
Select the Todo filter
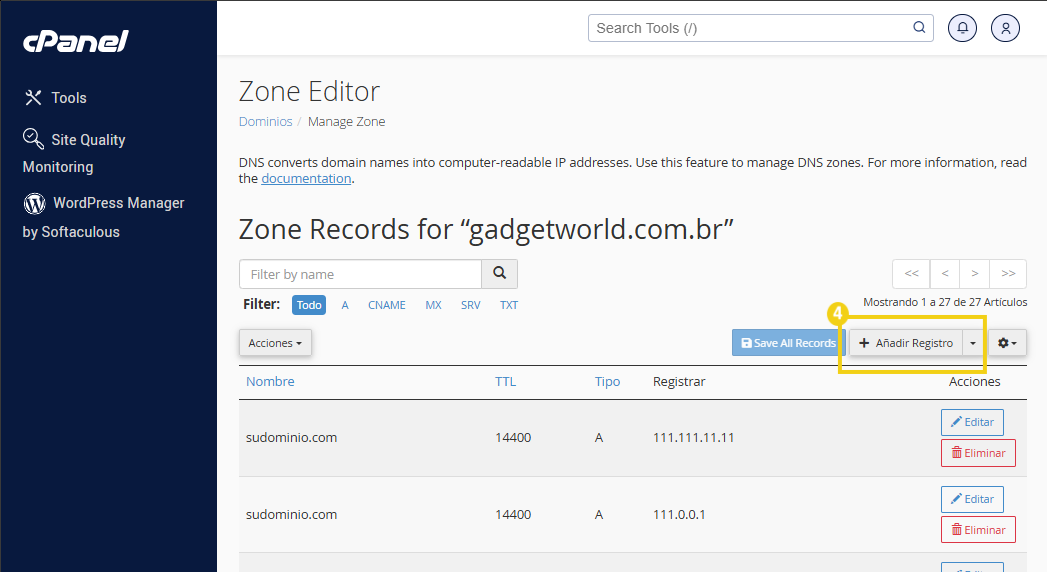[x=308, y=305]
